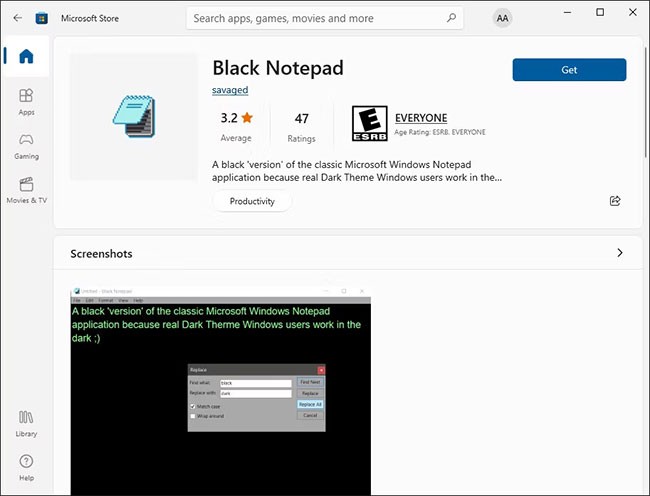
Task: Open Help from the sidebar
Action: tap(26, 466)
